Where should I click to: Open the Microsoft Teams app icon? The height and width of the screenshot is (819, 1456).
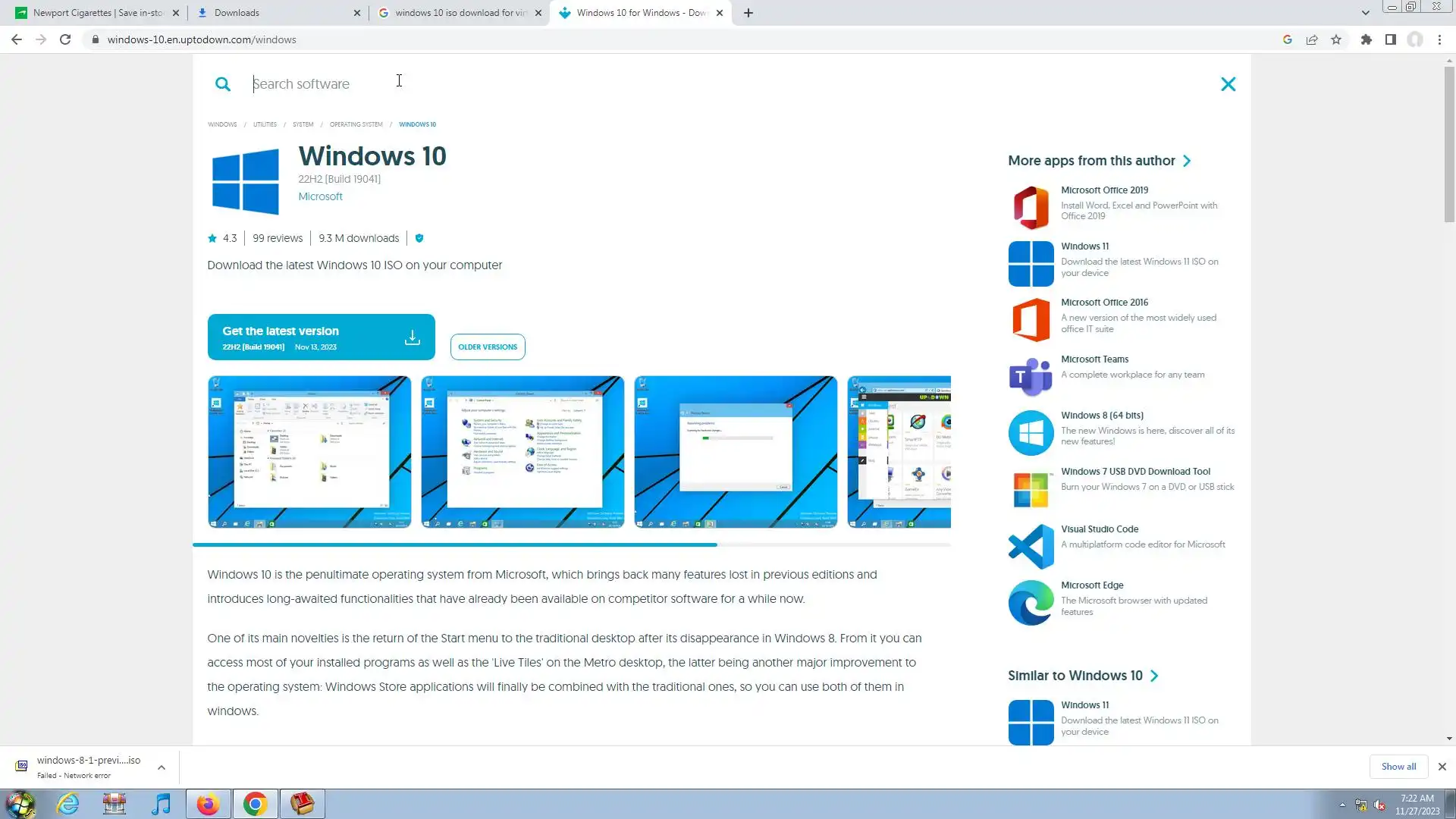click(1031, 376)
